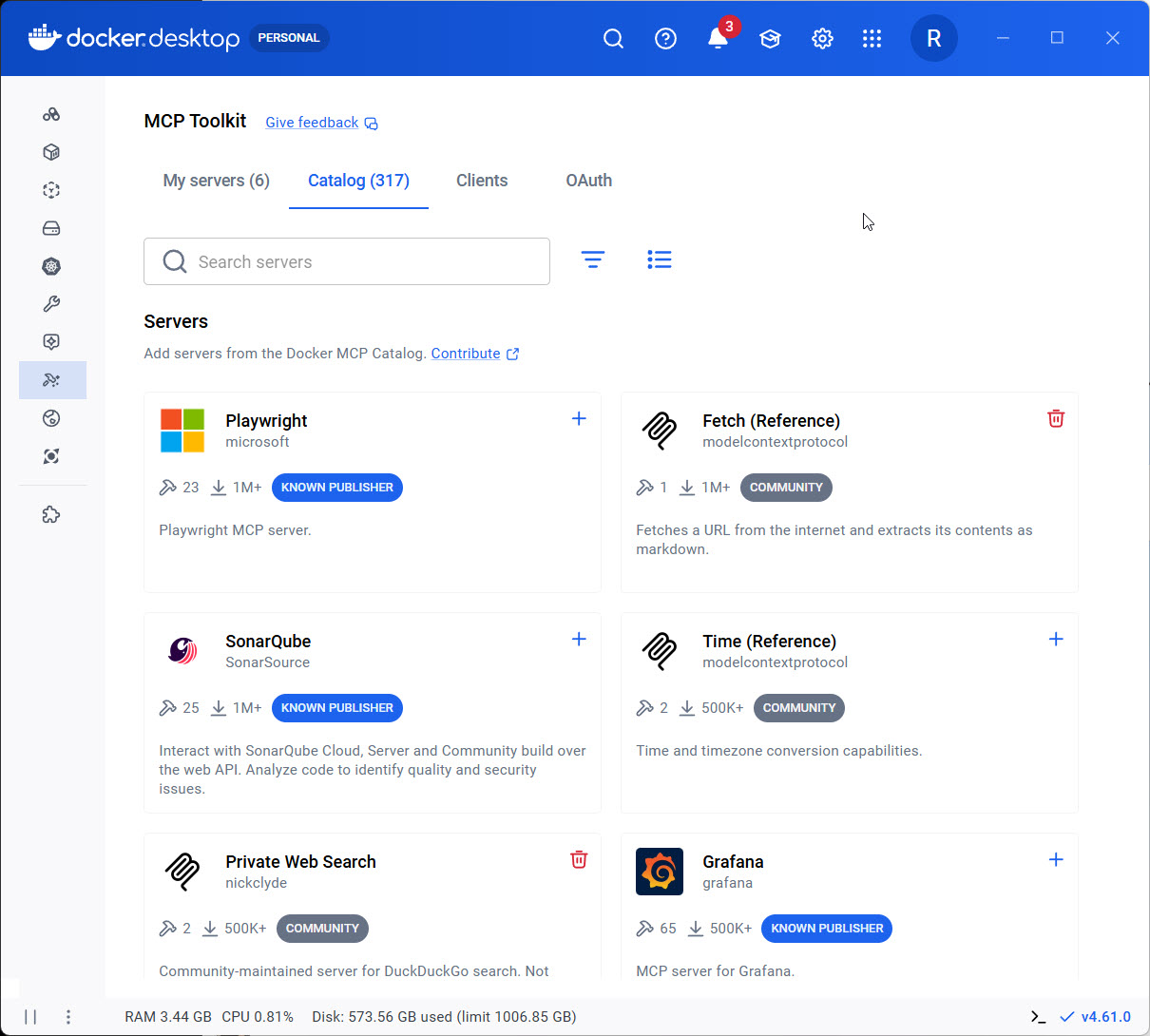Click the PERSONAL plan badge
The image size is (1150, 1036).
289,38
